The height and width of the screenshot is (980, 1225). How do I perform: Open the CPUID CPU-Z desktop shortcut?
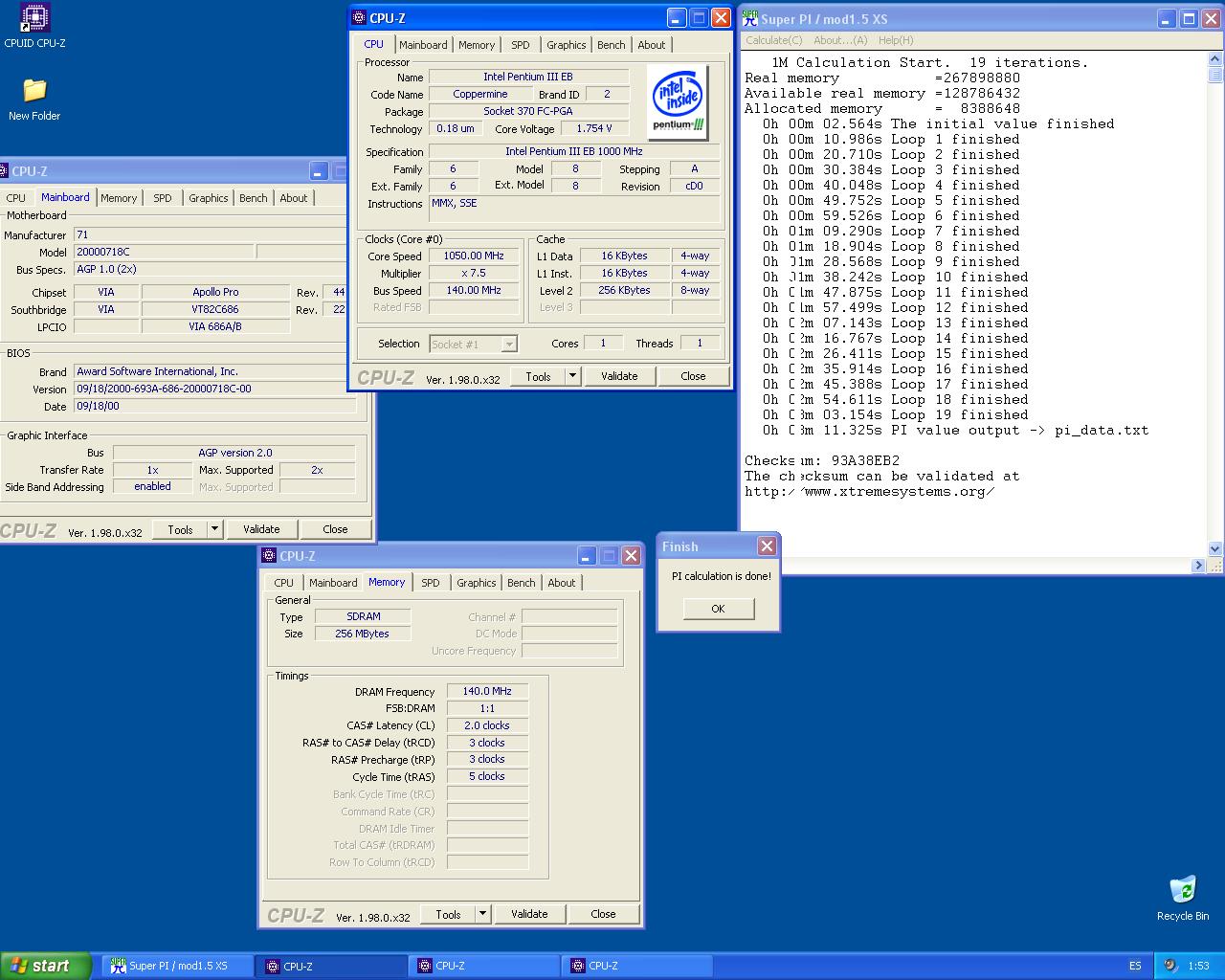pyautogui.click(x=34, y=26)
